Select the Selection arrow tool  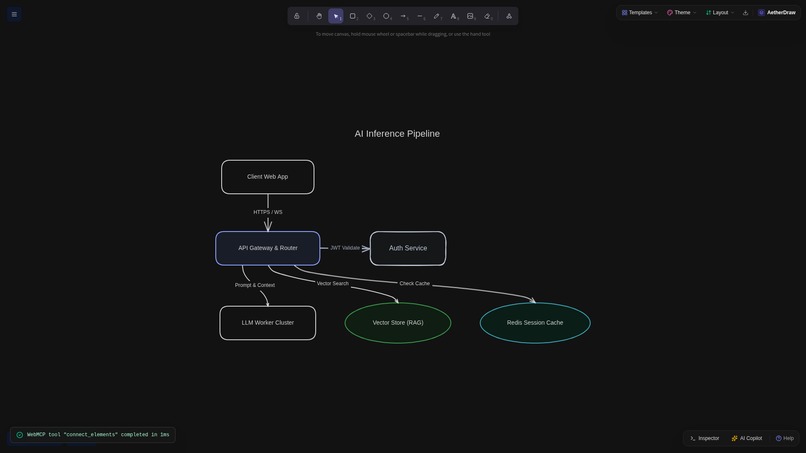pyautogui.click(x=336, y=16)
